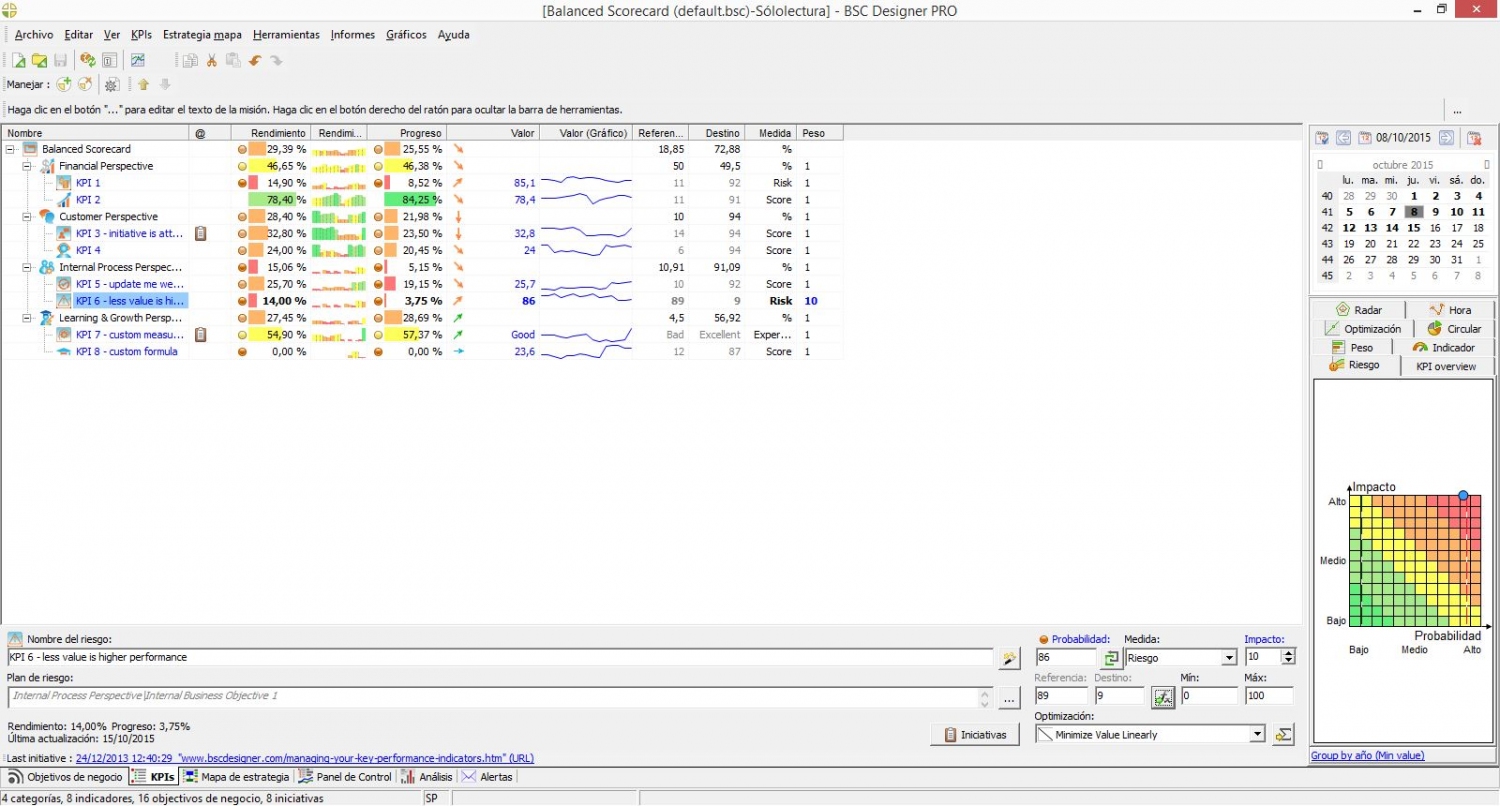Click the Probabilidad input field showing 86
This screenshot has height=806, width=1500.
pos(1067,658)
